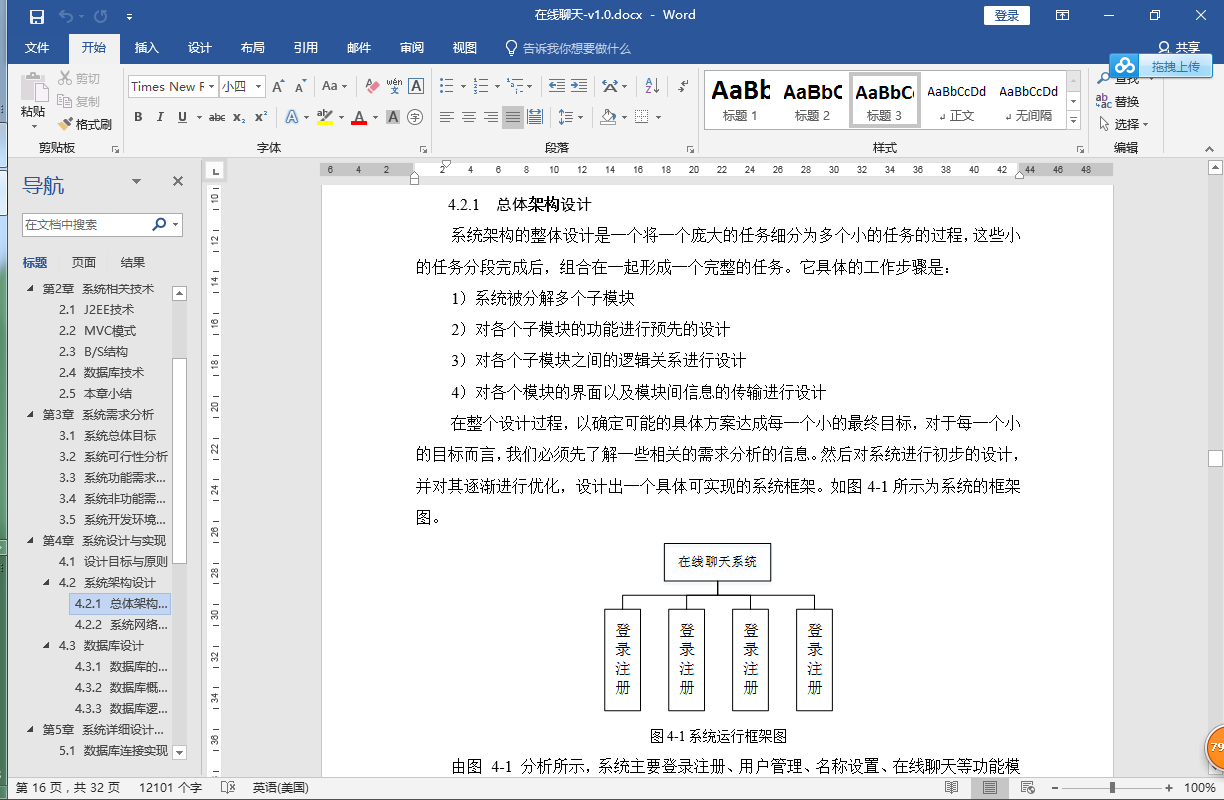Viewport: 1224px width, 800px height.
Task: Click the Baidu cloud upload icon
Action: click(x=1126, y=67)
